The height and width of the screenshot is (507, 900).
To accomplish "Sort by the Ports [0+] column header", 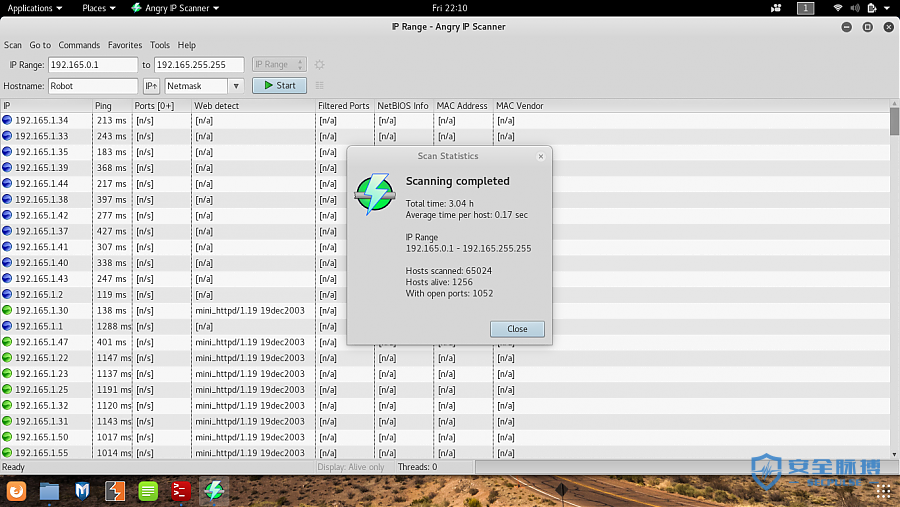I will tap(162, 106).
